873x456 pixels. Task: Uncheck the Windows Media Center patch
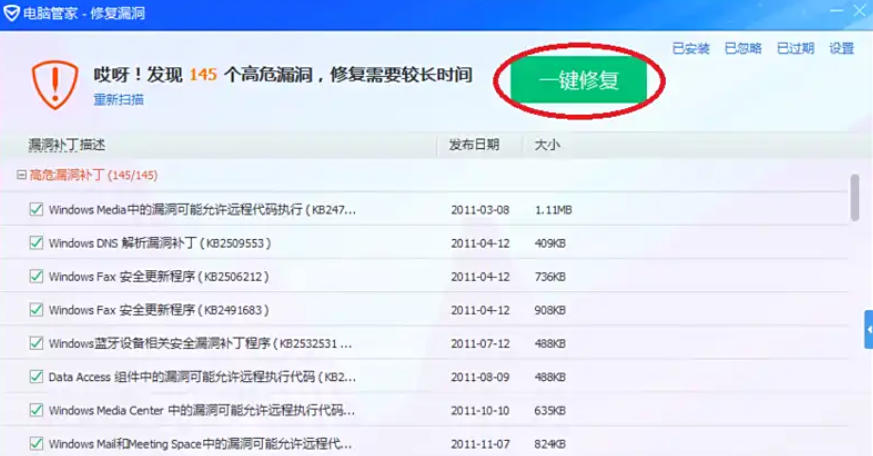(37, 410)
